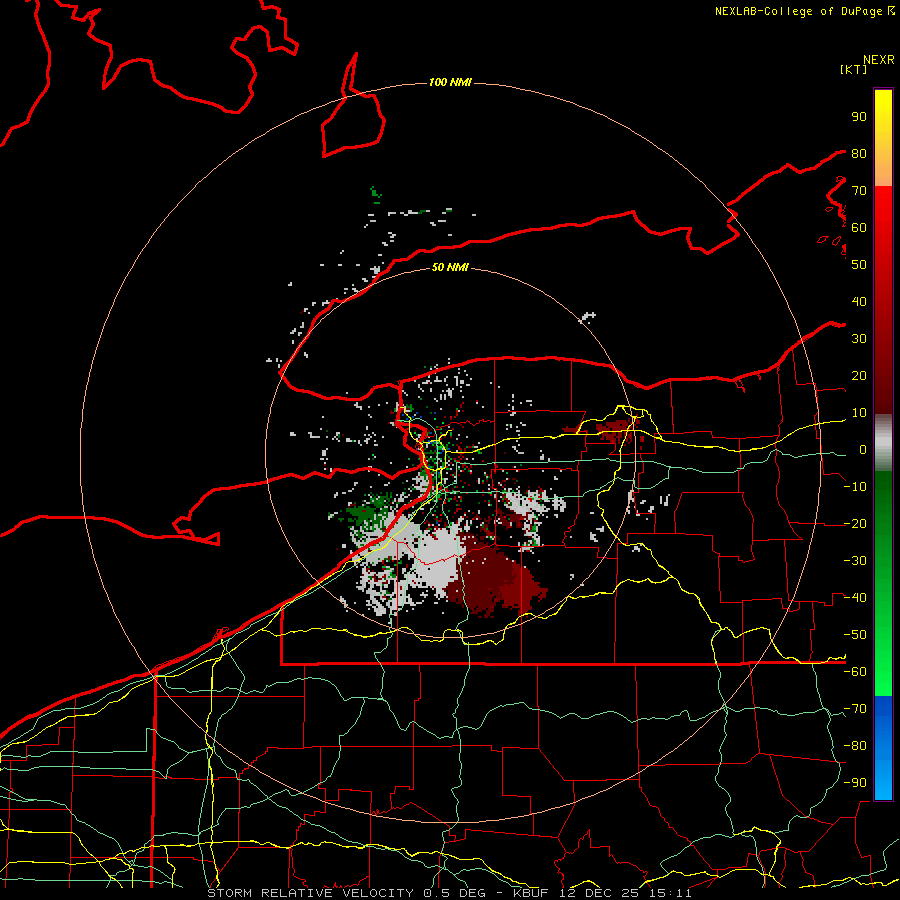Click the 100 NMI range ring label

click(450, 82)
